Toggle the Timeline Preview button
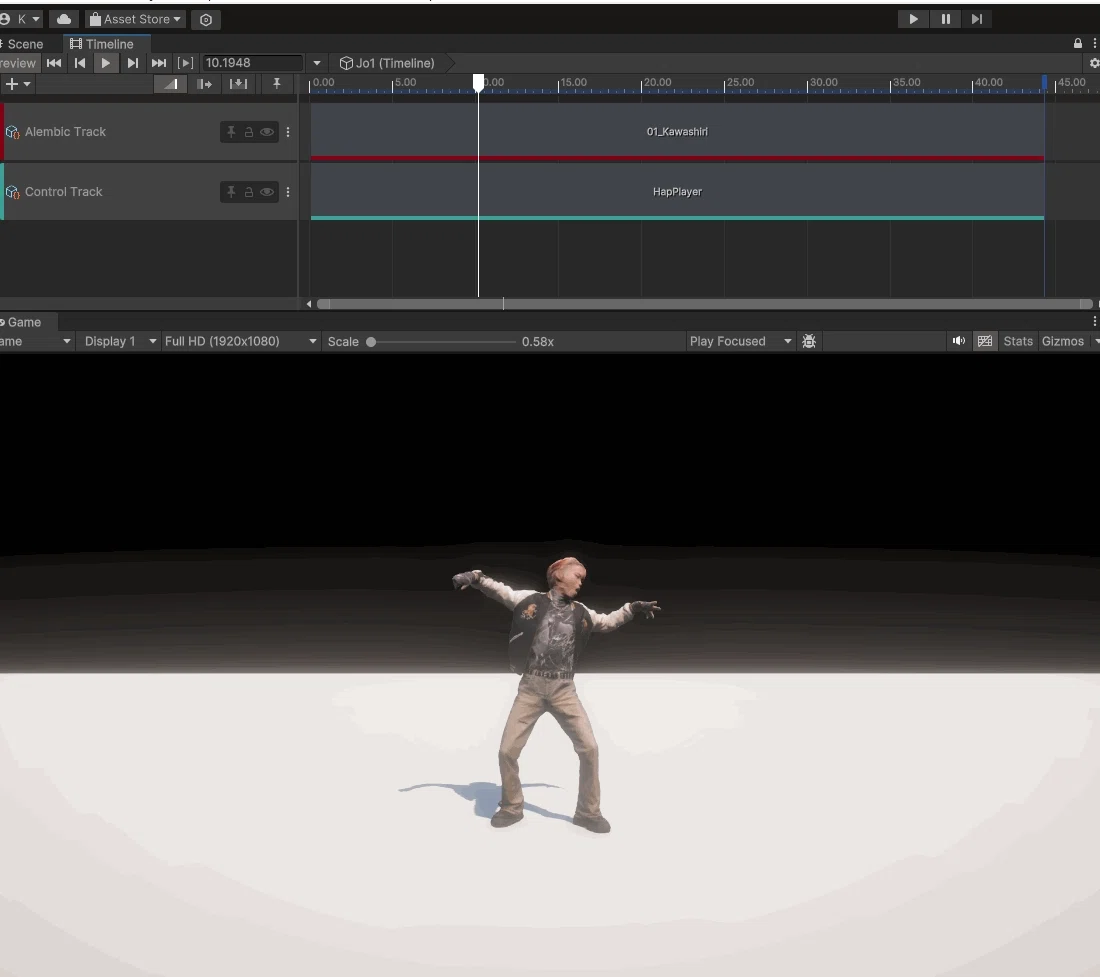The width and height of the screenshot is (1100, 977). coord(19,63)
